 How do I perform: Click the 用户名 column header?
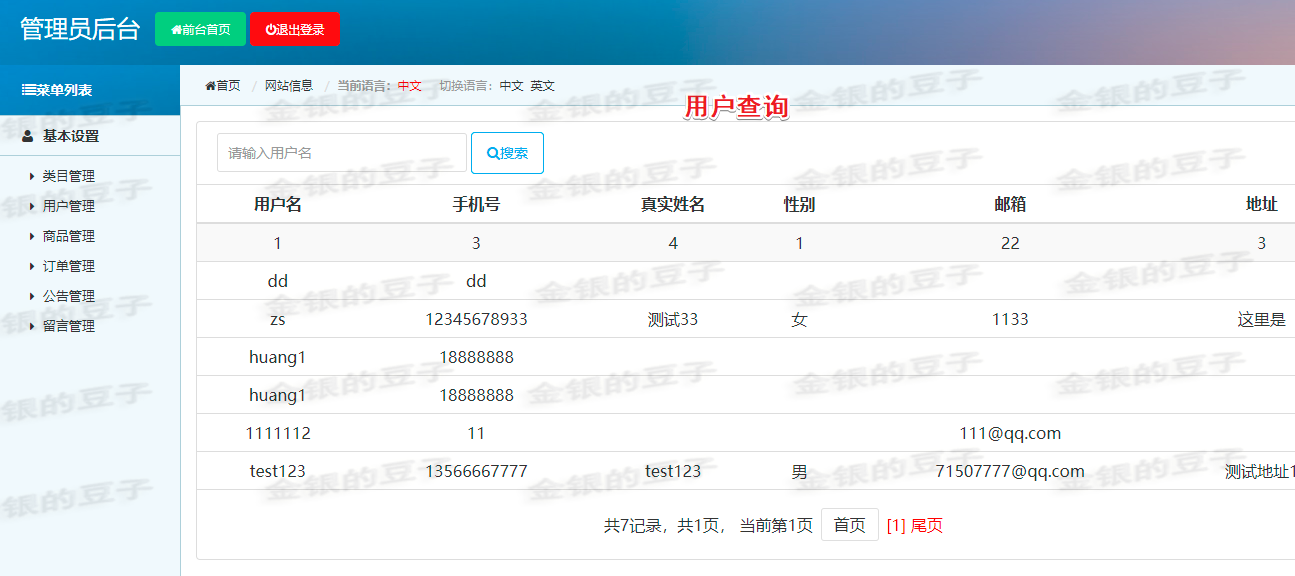278,205
